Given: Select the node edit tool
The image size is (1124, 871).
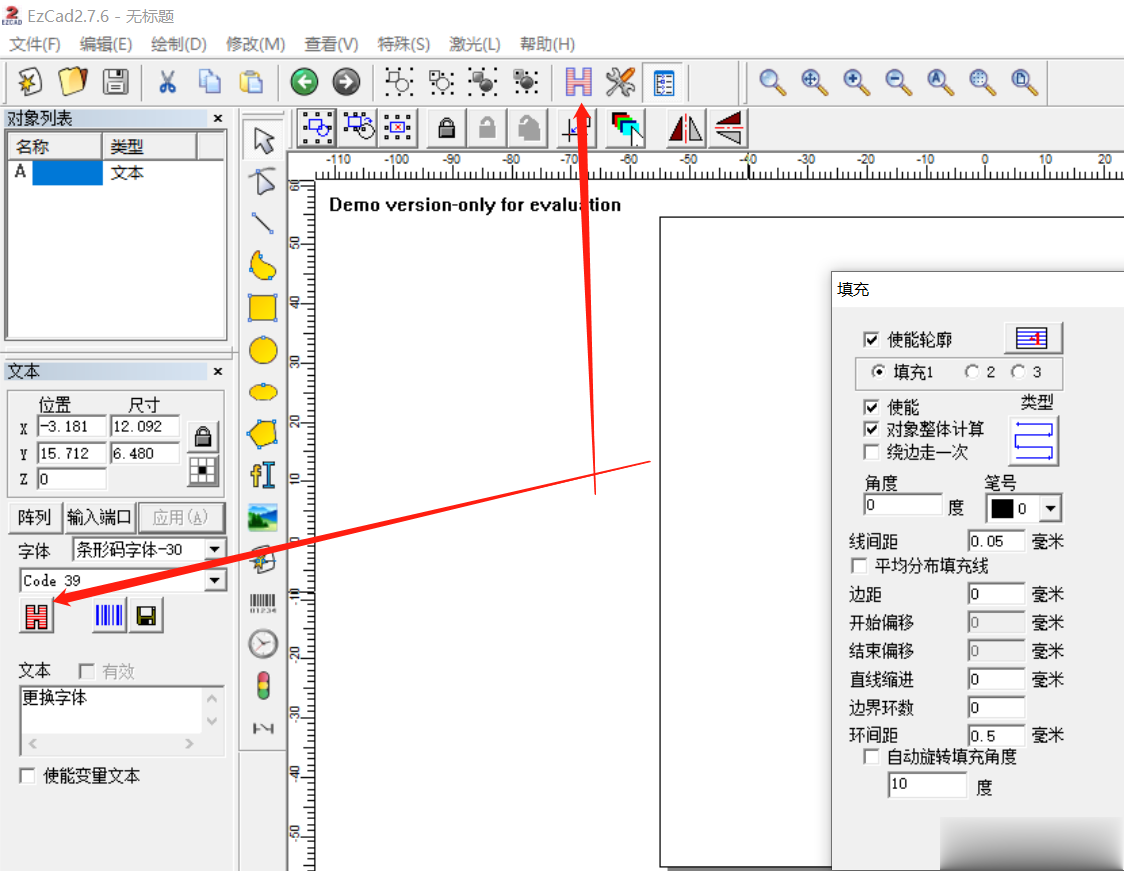Looking at the screenshot, I should click(x=263, y=182).
